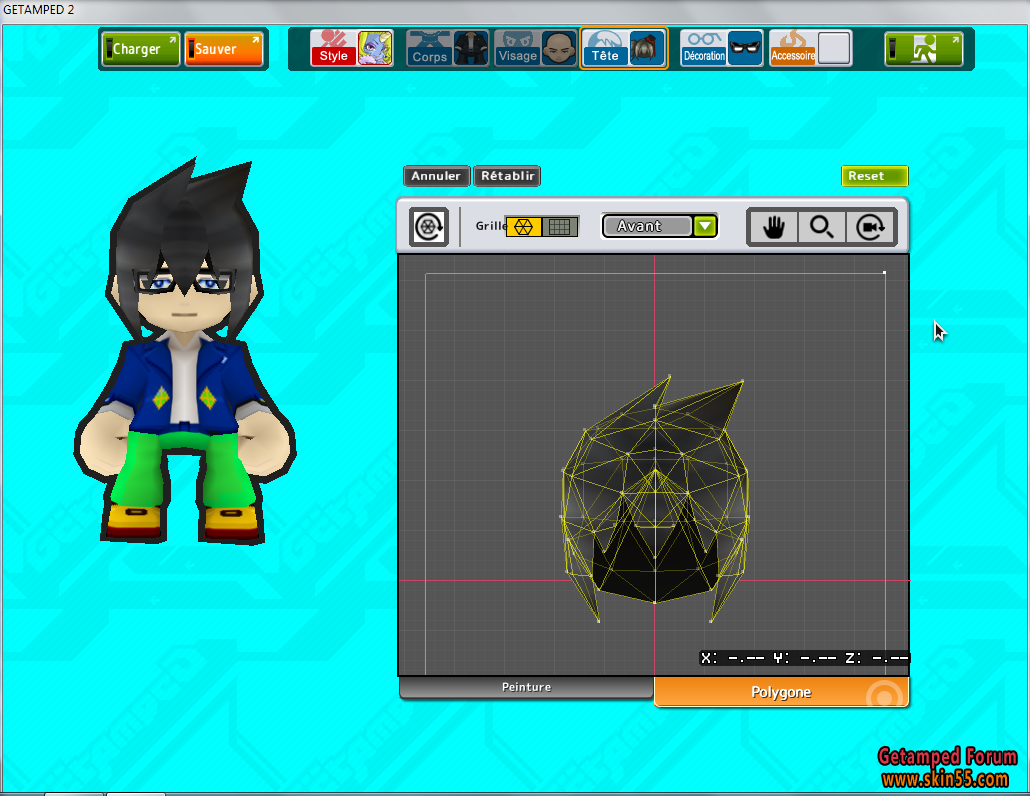Click the Sauver save button
Image resolution: width=1030 pixels, height=796 pixels.
click(x=223, y=49)
